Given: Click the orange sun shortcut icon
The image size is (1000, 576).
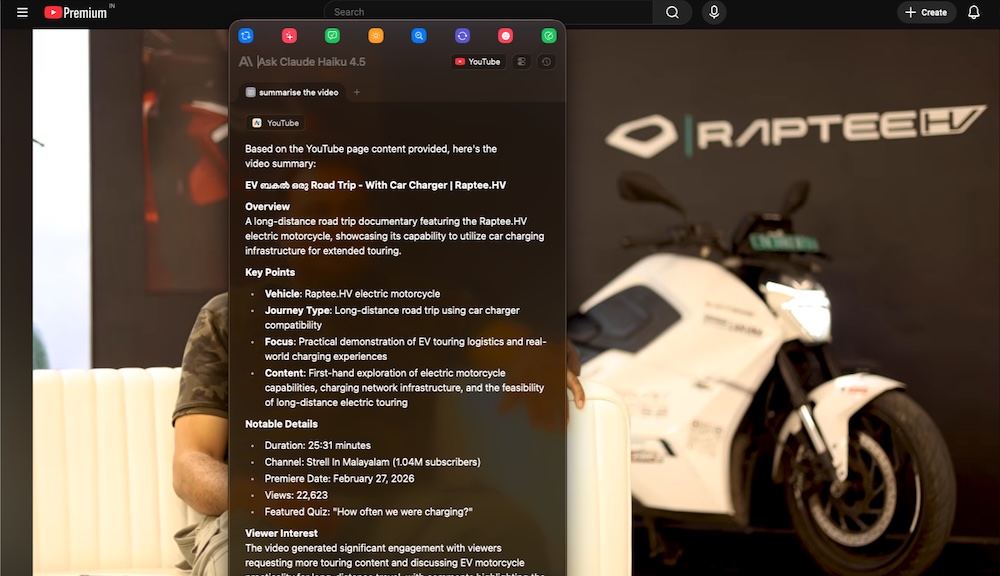Looking at the screenshot, I should pyautogui.click(x=376, y=36).
